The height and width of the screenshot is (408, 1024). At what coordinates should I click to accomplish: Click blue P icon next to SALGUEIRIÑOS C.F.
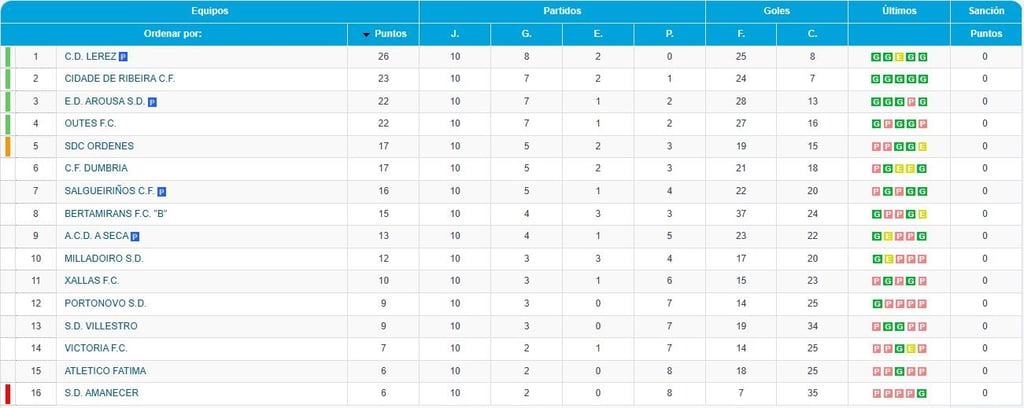[x=162, y=192]
